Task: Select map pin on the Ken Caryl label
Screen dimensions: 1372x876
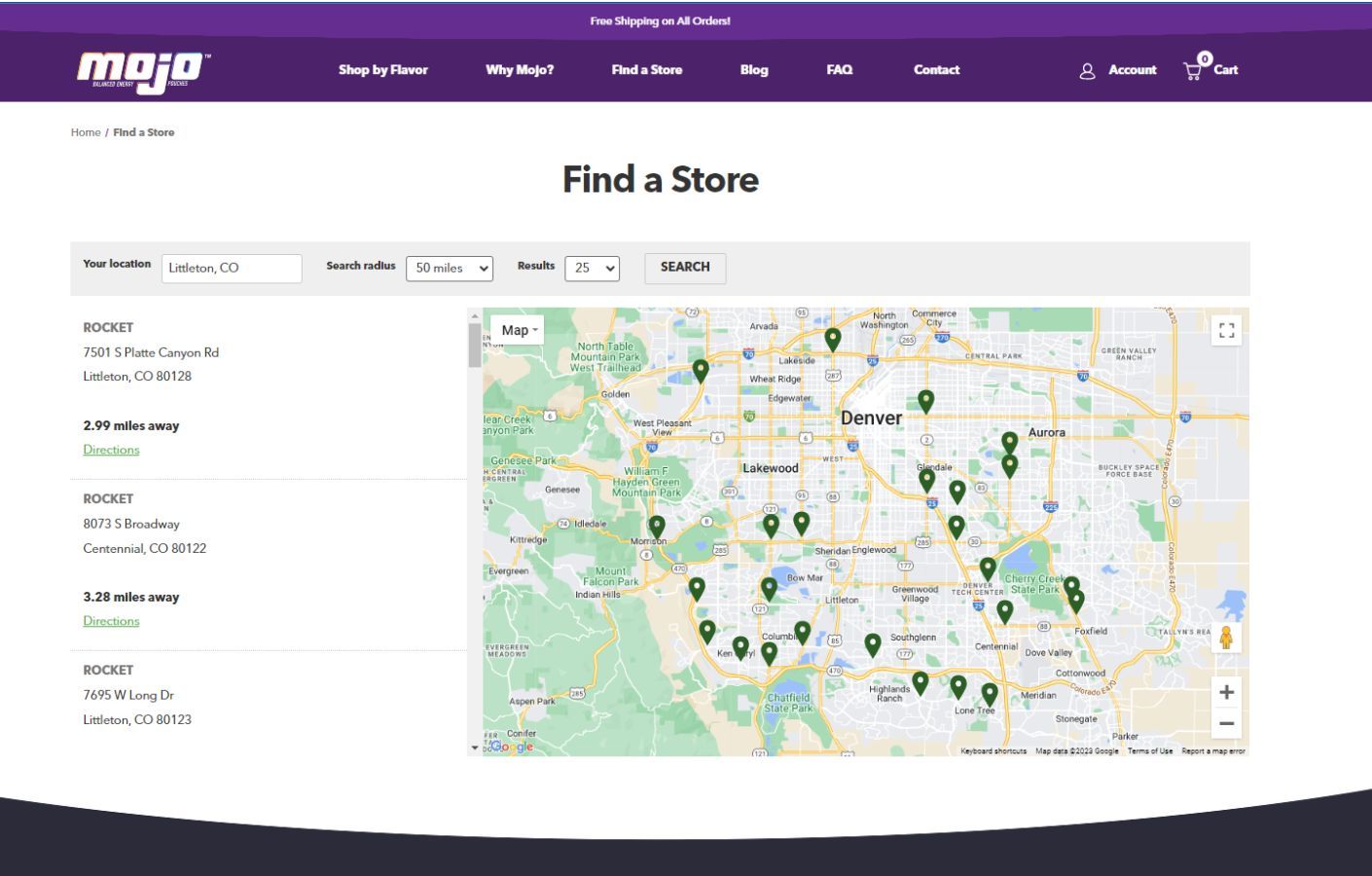Action: click(x=740, y=647)
